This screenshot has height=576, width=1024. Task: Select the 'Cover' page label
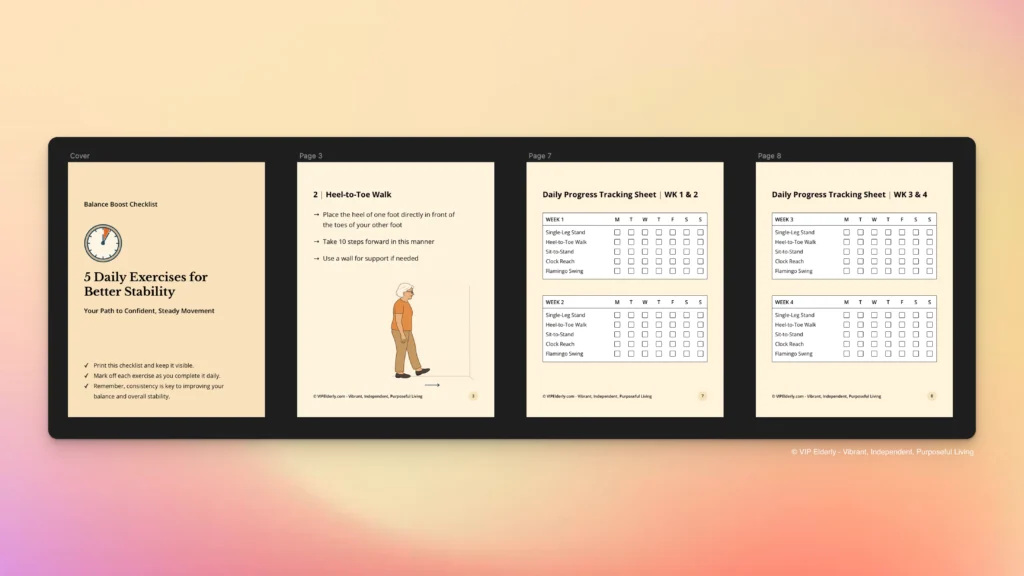point(80,156)
